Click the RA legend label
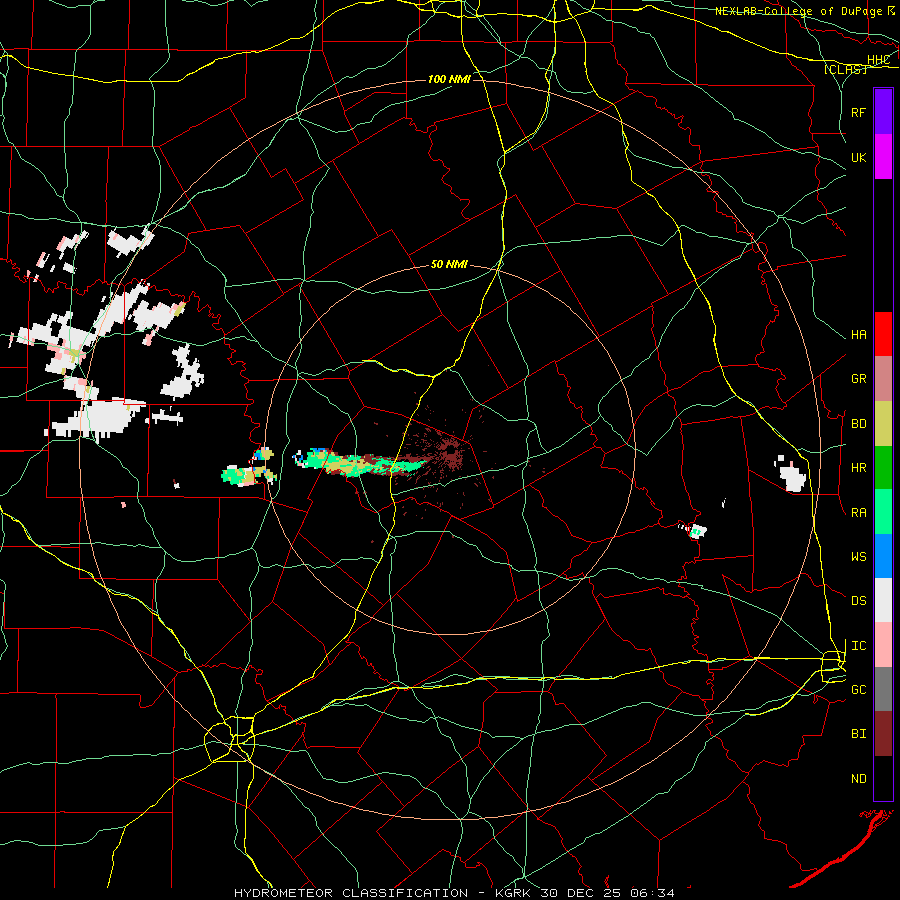This screenshot has width=900, height=900. click(x=858, y=513)
